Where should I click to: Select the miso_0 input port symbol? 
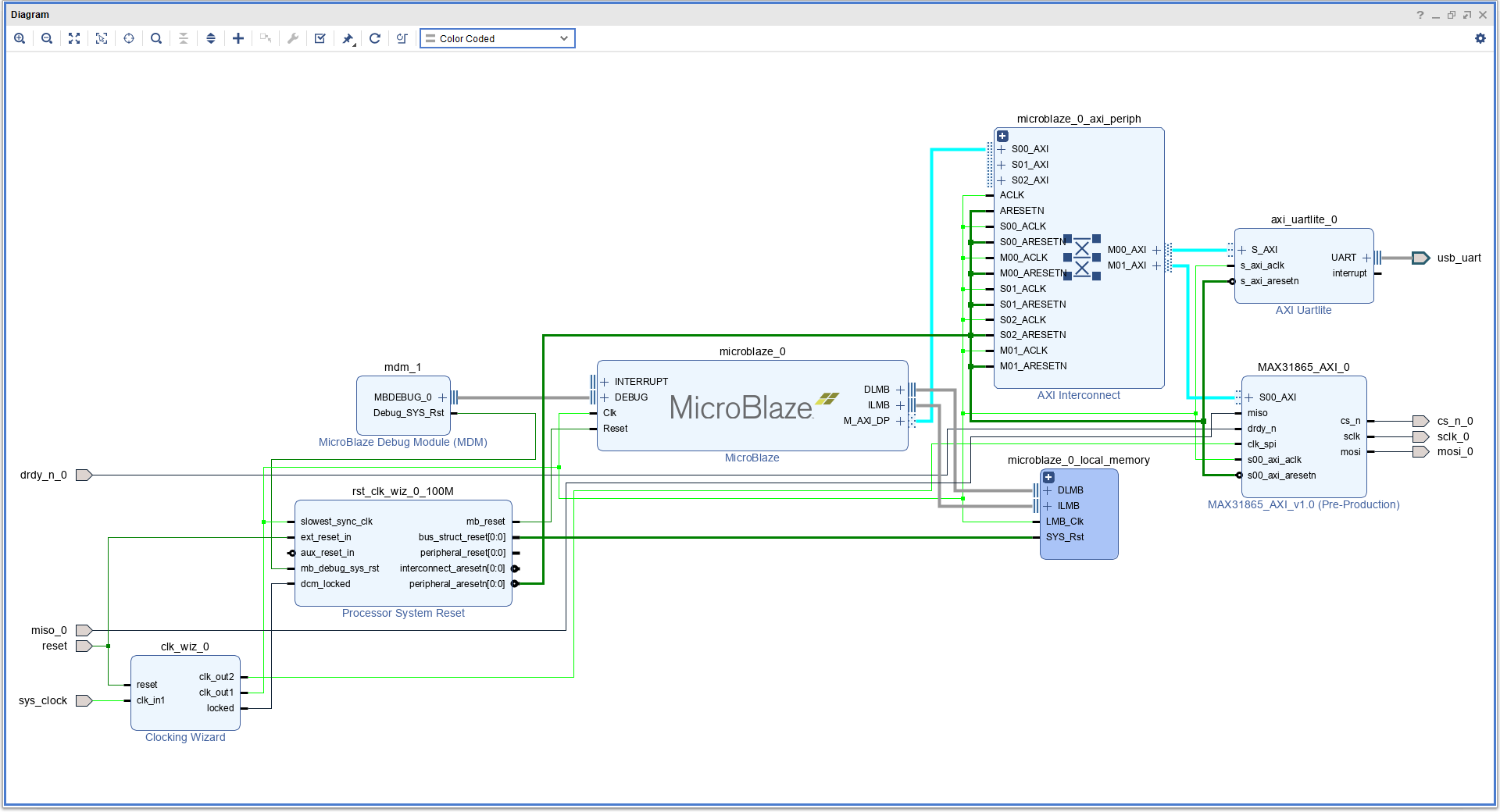click(84, 630)
